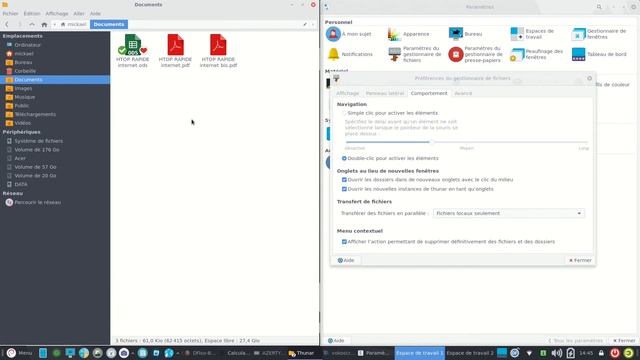Open path bar dropdown arrow before mickael
The image size is (640, 360).
tap(55, 24)
